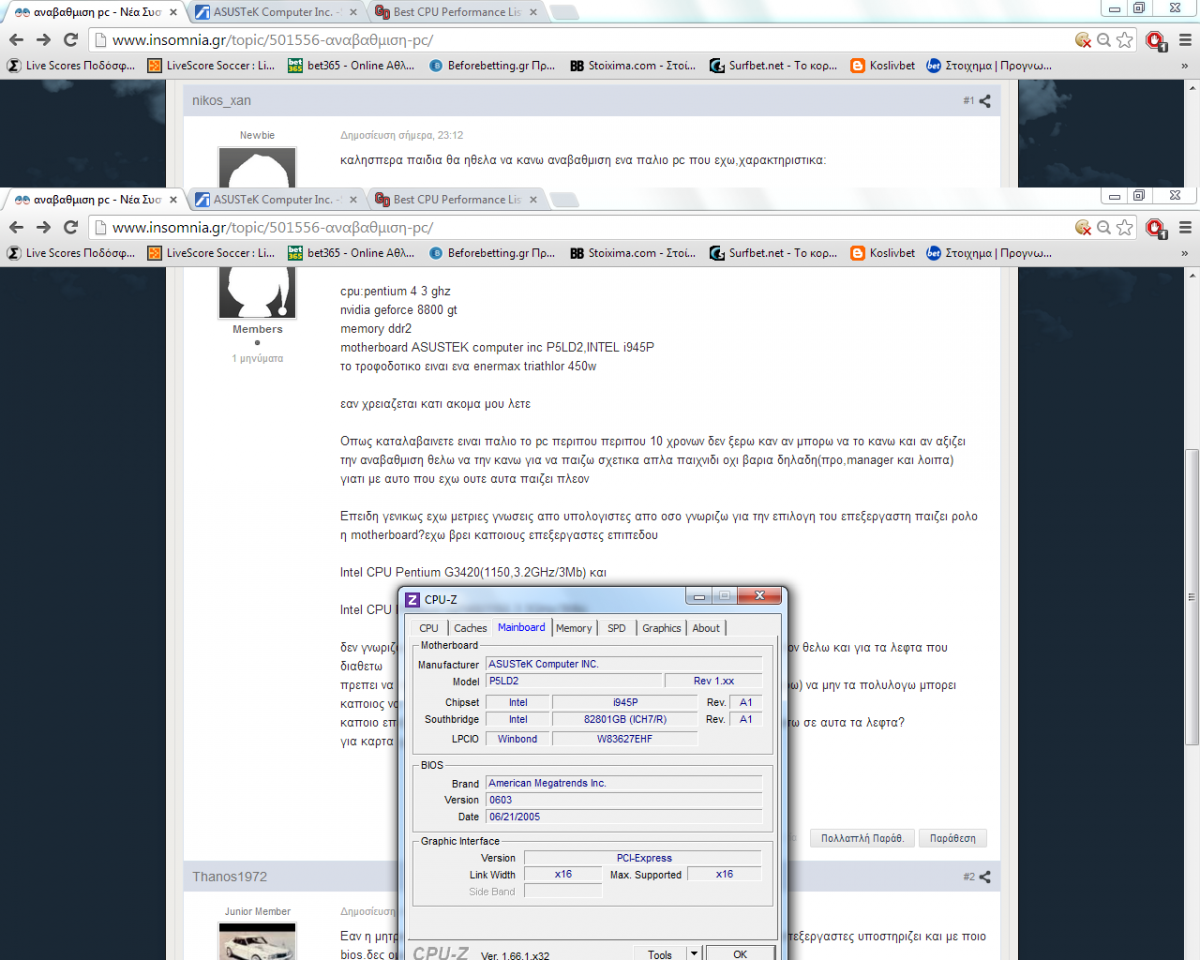Click the upper window address bar URL
The width and height of the screenshot is (1200, 960).
tap(272, 40)
